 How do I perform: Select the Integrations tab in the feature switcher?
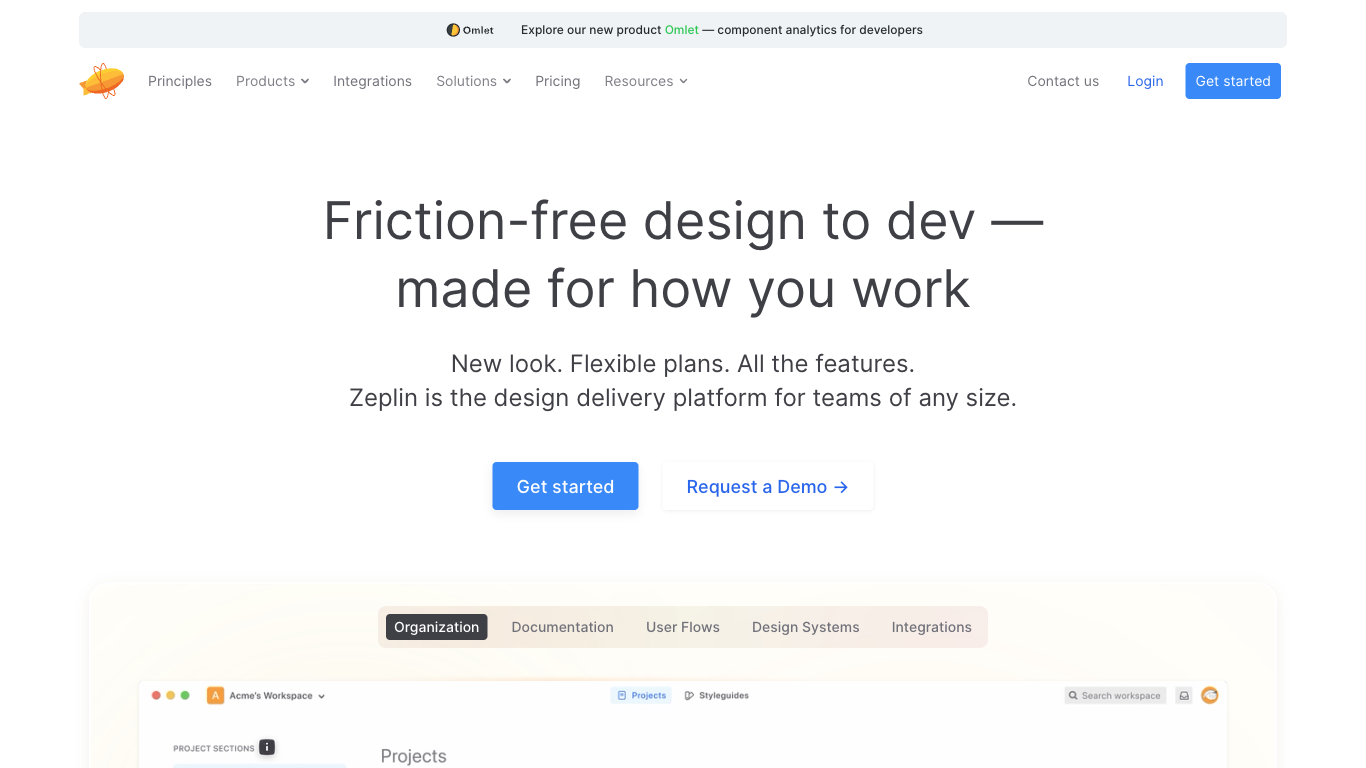(932, 627)
